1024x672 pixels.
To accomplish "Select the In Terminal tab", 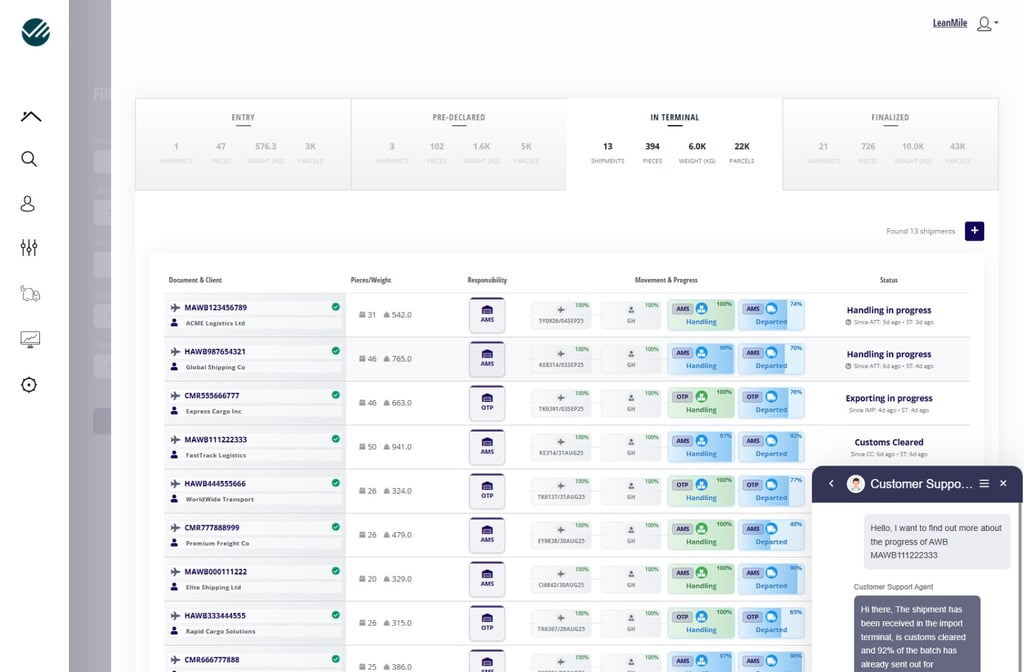I will [675, 144].
